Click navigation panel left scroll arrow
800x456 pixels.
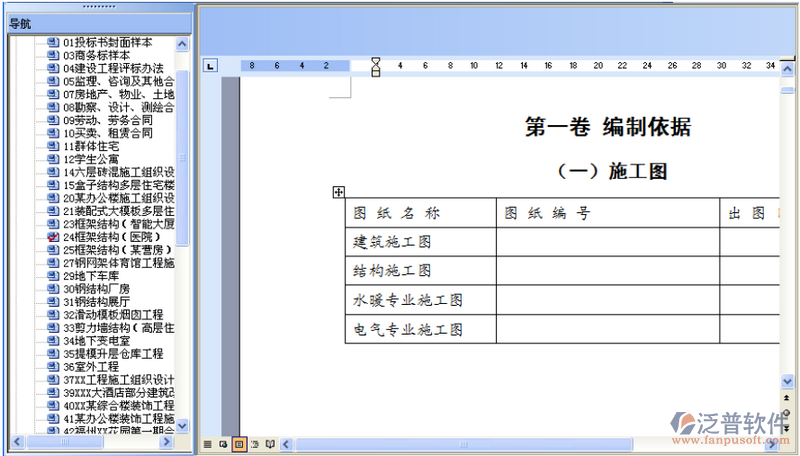(x=17, y=441)
